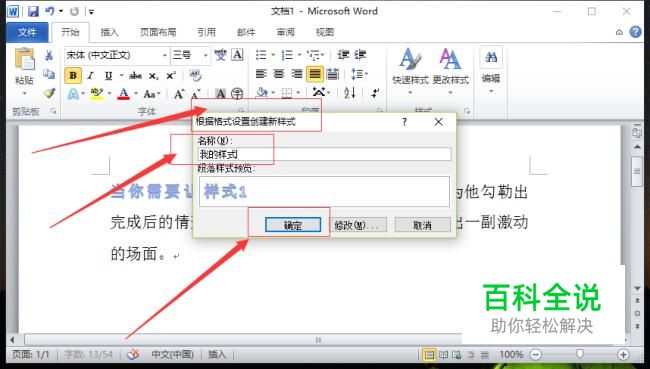
Task: Switch to the Mailings tab
Action: [x=246, y=32]
